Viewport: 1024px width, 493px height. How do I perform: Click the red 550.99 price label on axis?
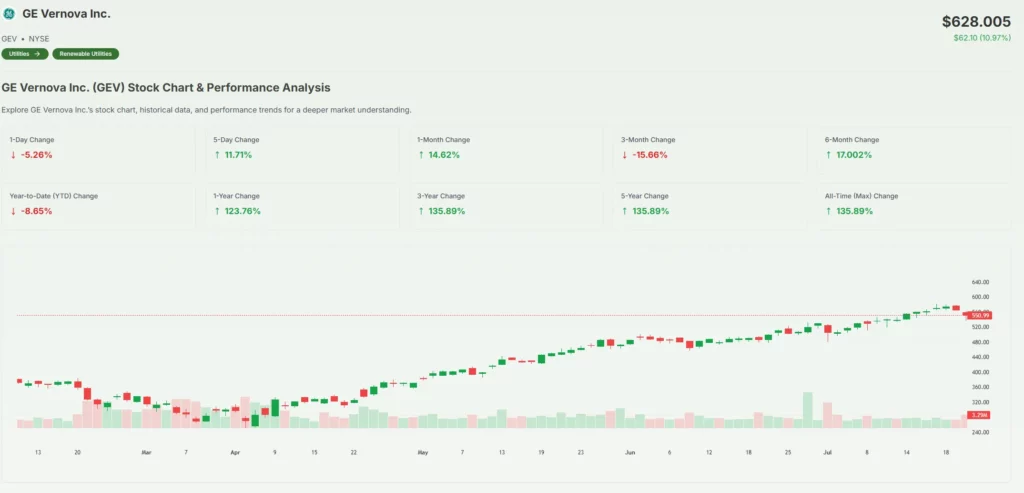[x=979, y=315]
